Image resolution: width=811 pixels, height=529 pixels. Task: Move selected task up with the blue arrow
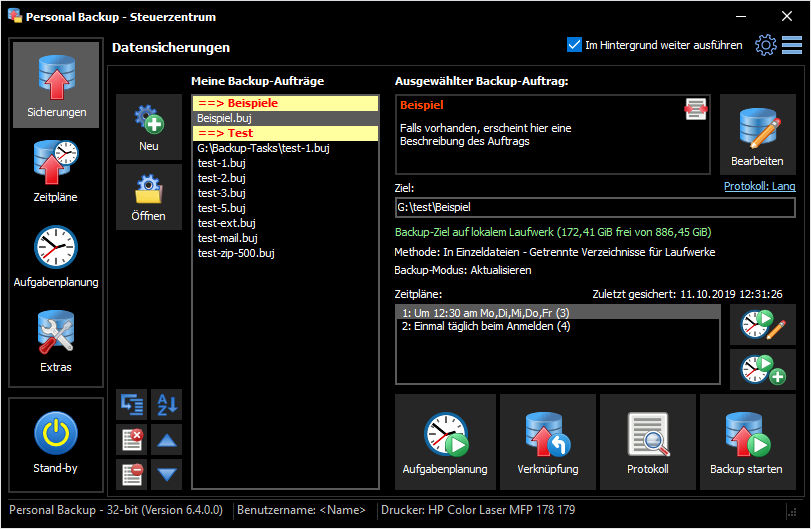click(167, 439)
